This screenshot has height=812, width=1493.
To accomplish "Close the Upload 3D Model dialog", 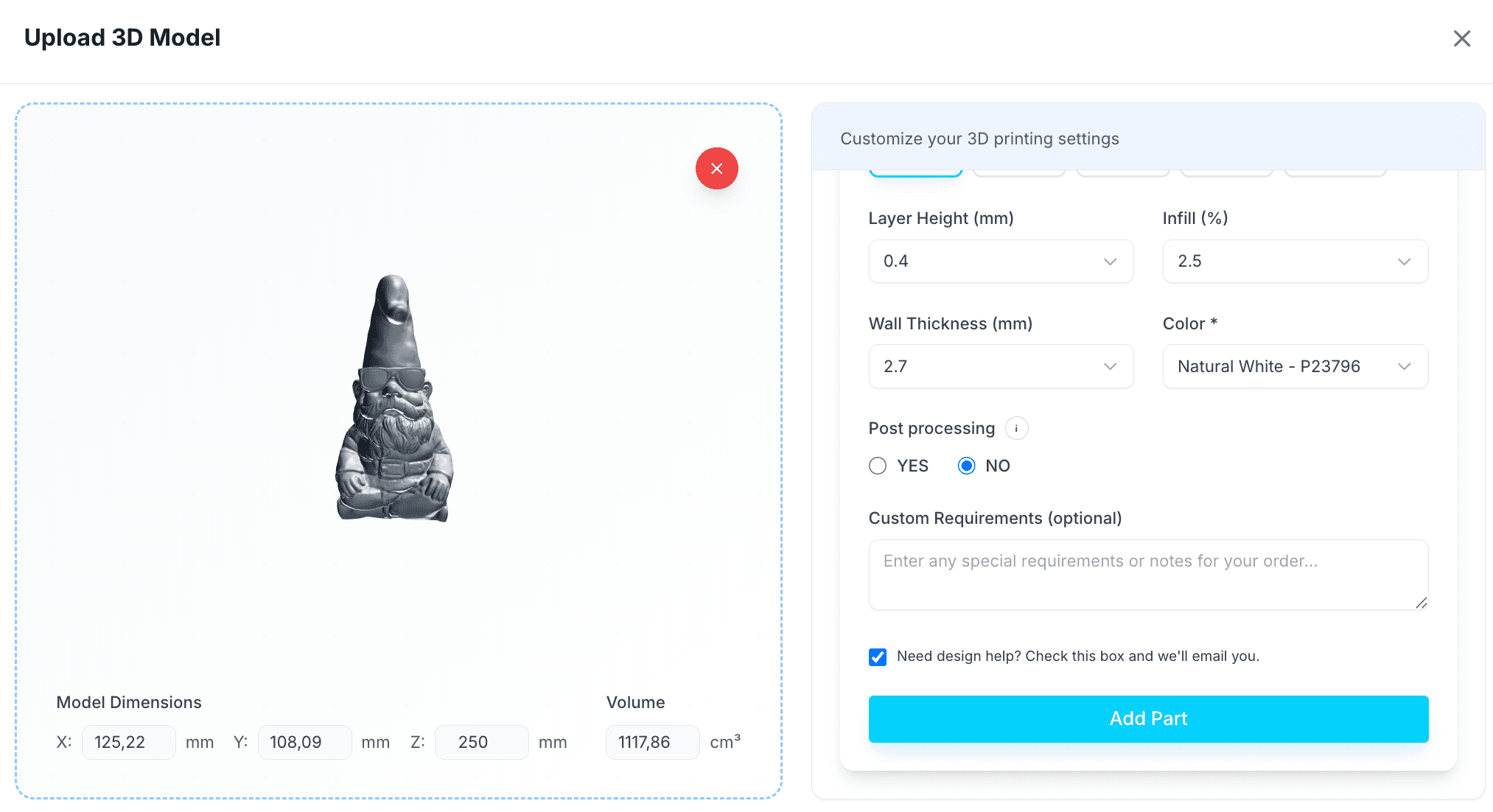I will [1461, 38].
